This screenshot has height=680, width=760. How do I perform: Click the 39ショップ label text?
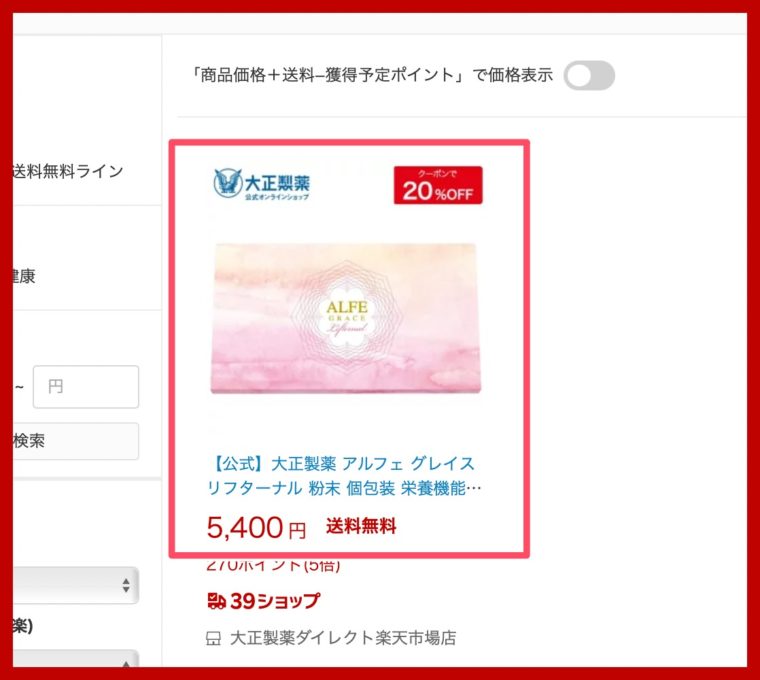click(275, 601)
